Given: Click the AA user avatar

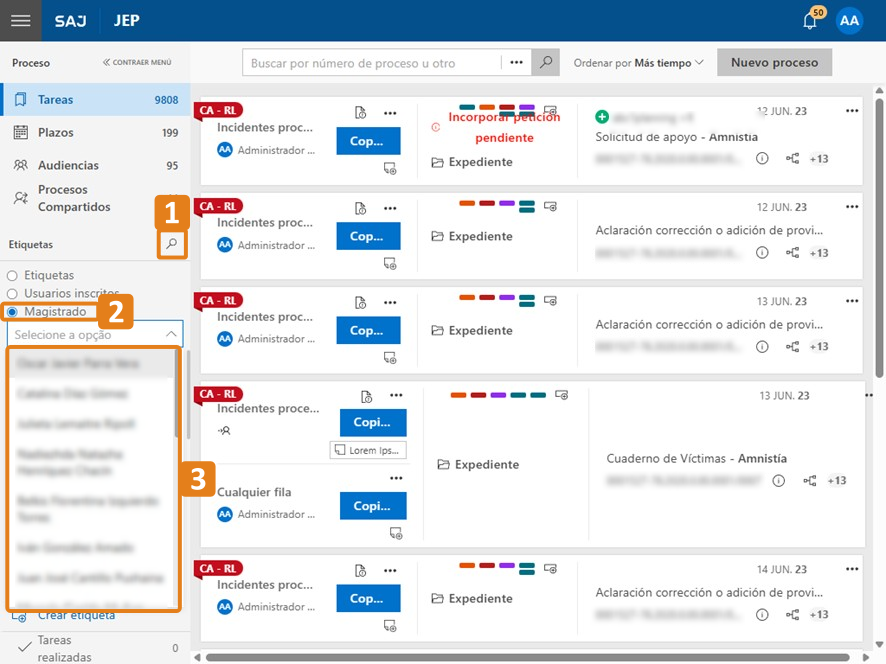Looking at the screenshot, I should tap(849, 20).
